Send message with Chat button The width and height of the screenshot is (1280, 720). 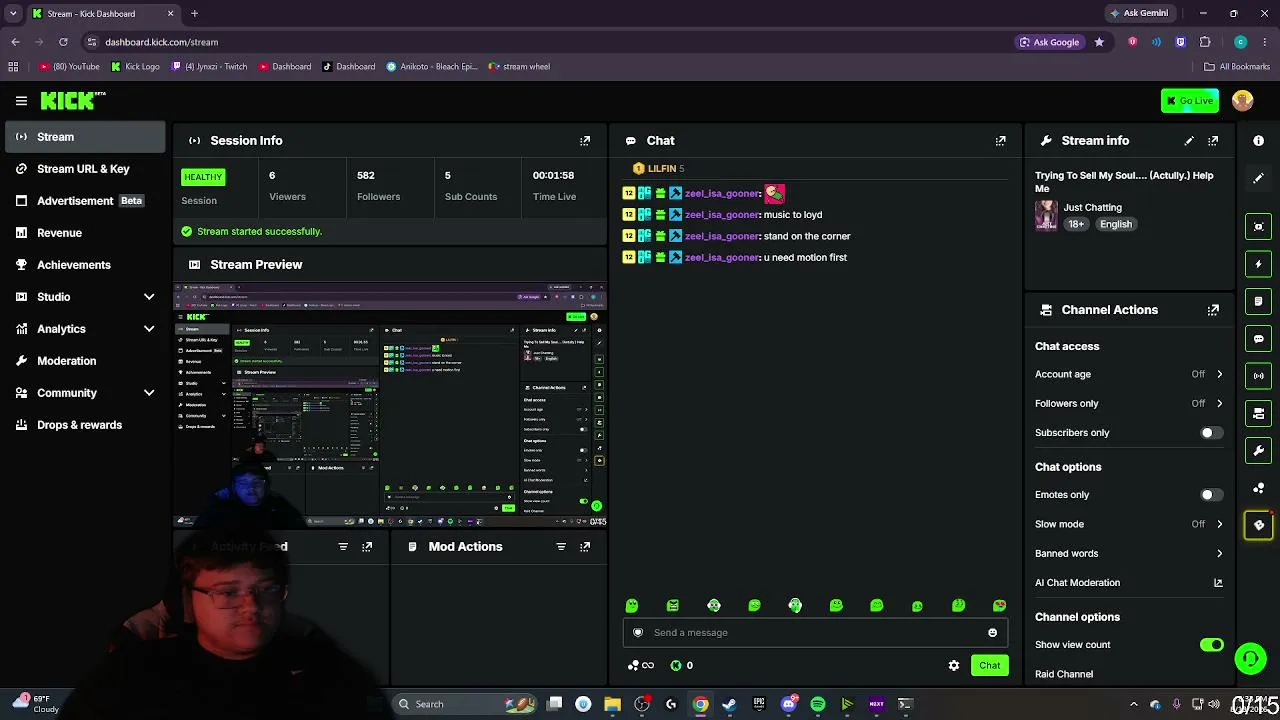point(989,665)
